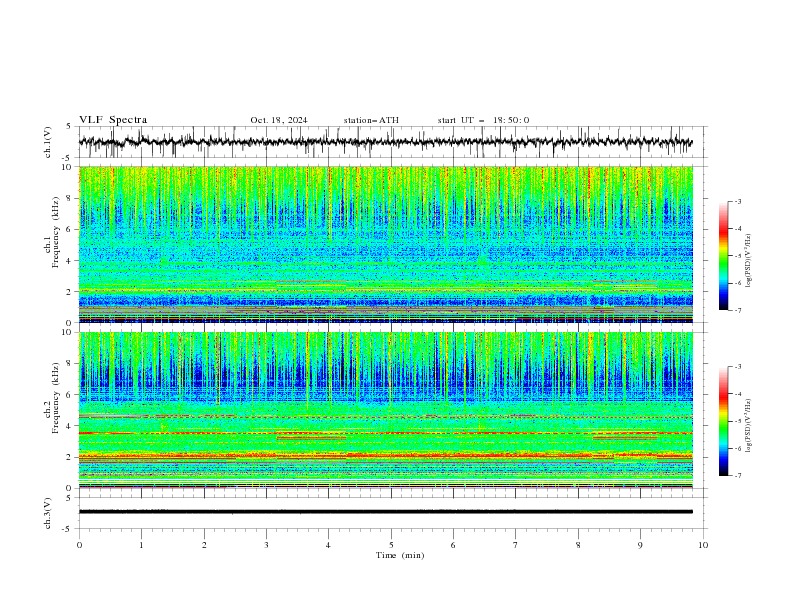Click ch.1 colorbar tick label "-3"
Viewport: 792px width, 612px height.
(738, 201)
